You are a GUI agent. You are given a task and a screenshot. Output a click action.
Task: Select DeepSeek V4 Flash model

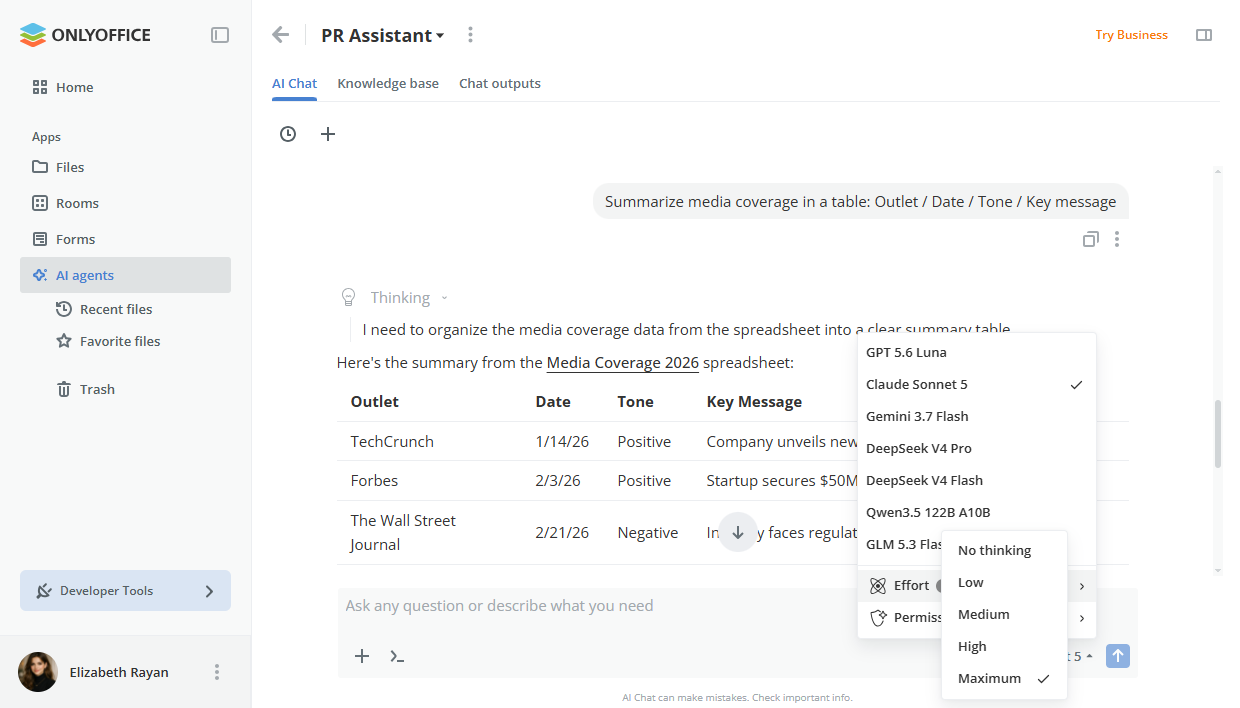coord(977,480)
